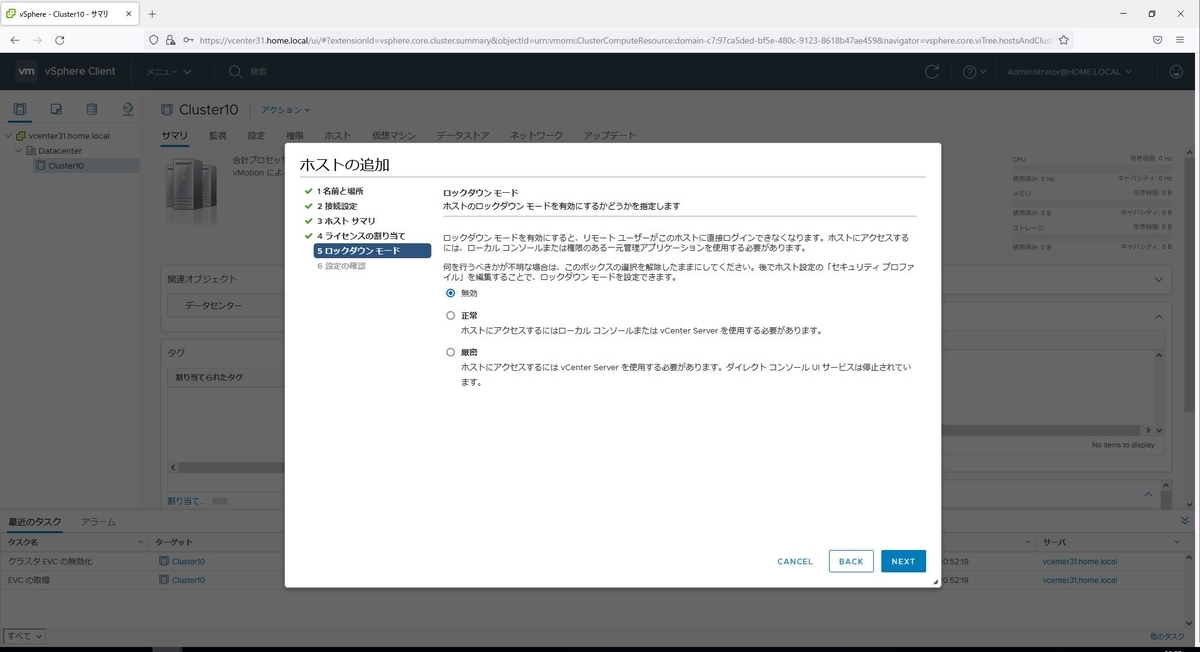Open the Administrator@HOME.LOCAL user dropdown
This screenshot has width=1200, height=652.
point(1069,72)
